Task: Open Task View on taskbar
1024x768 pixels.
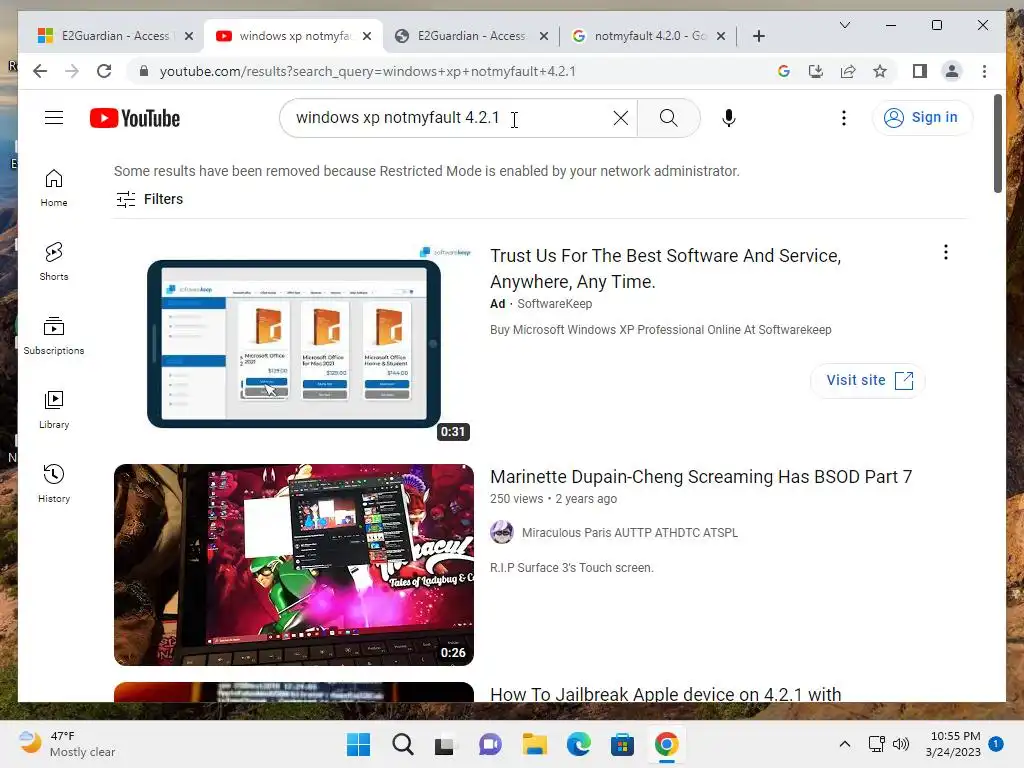Action: [x=446, y=744]
